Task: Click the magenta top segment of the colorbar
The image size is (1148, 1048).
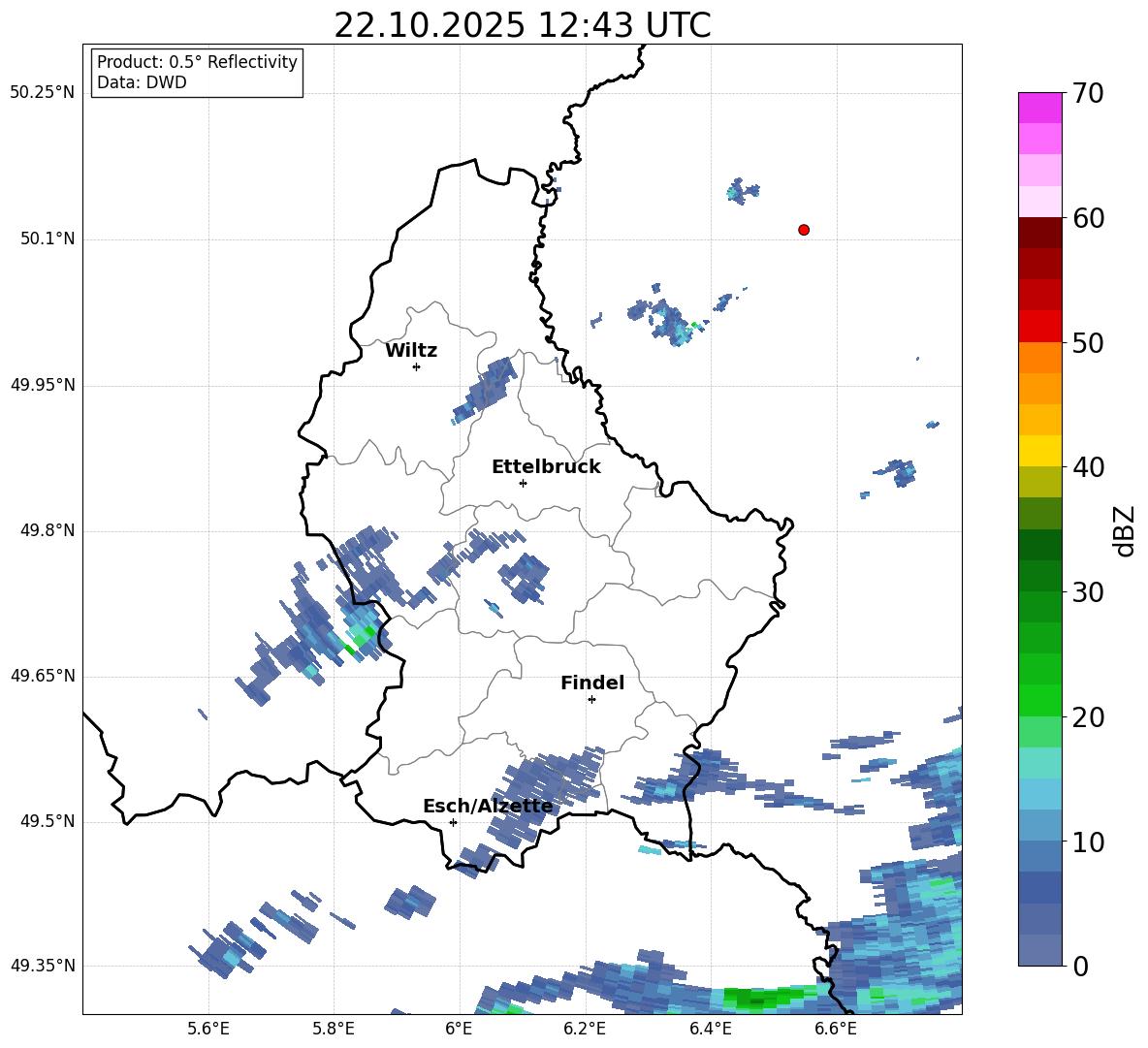Action: click(1039, 108)
